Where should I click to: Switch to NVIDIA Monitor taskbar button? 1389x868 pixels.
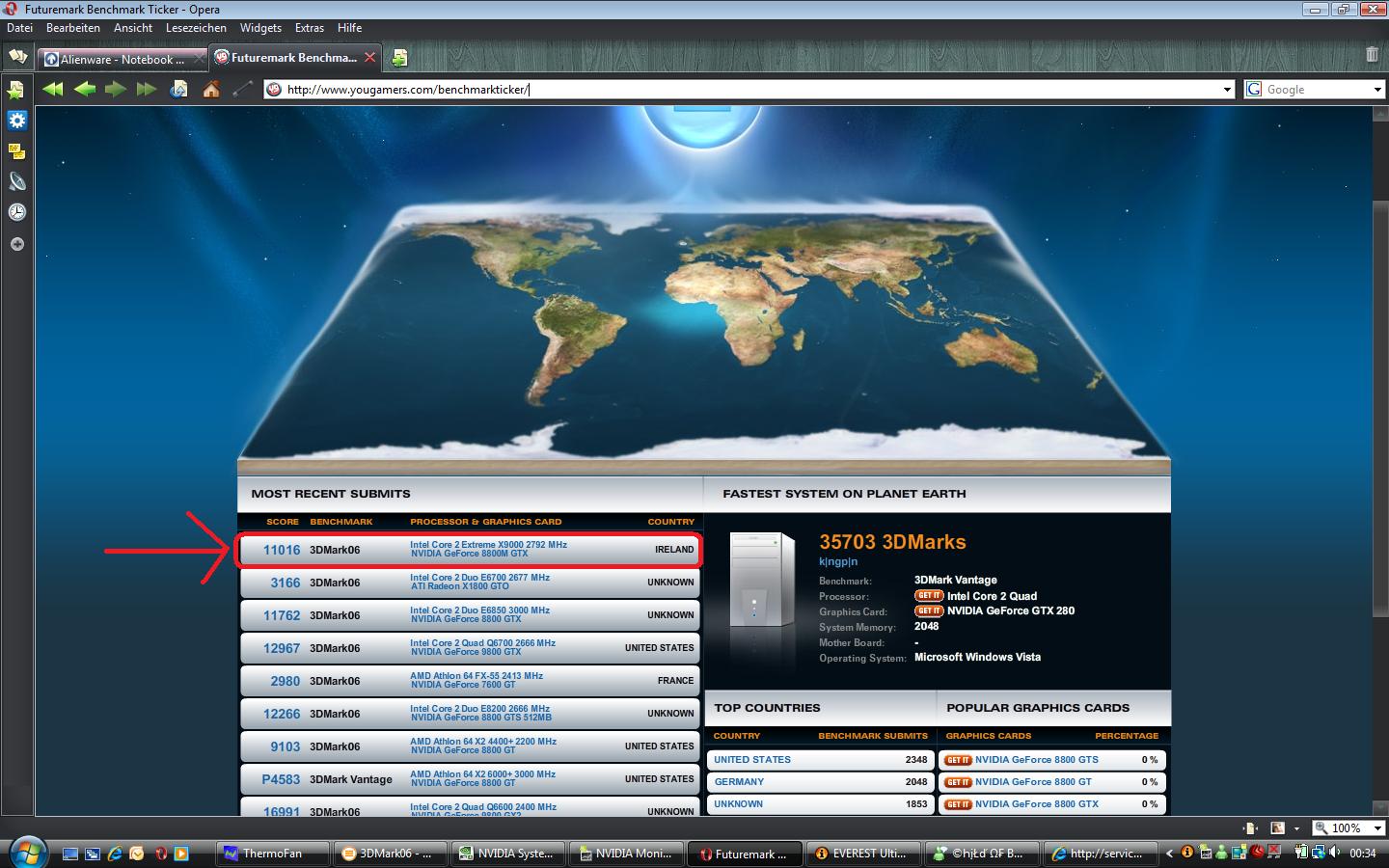coord(626,854)
